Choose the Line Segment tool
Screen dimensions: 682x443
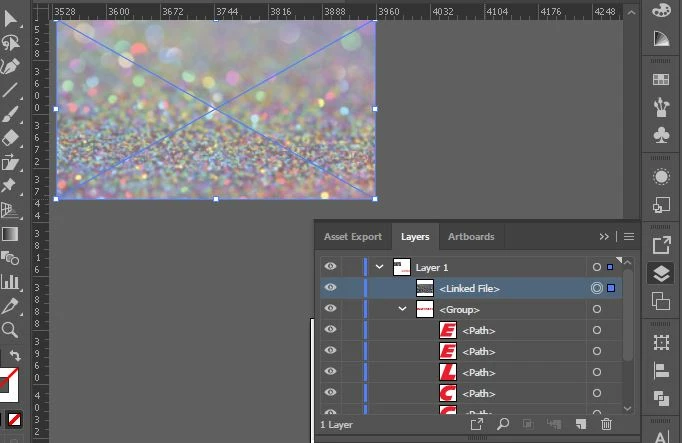[x=10, y=90]
